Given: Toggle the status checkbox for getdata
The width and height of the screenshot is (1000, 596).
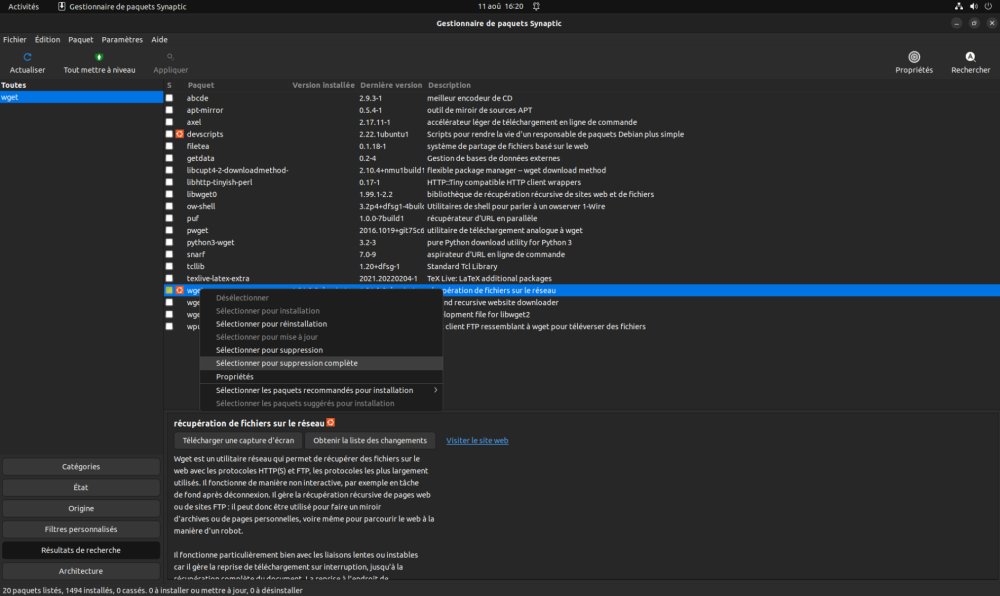Looking at the screenshot, I should pos(169,158).
